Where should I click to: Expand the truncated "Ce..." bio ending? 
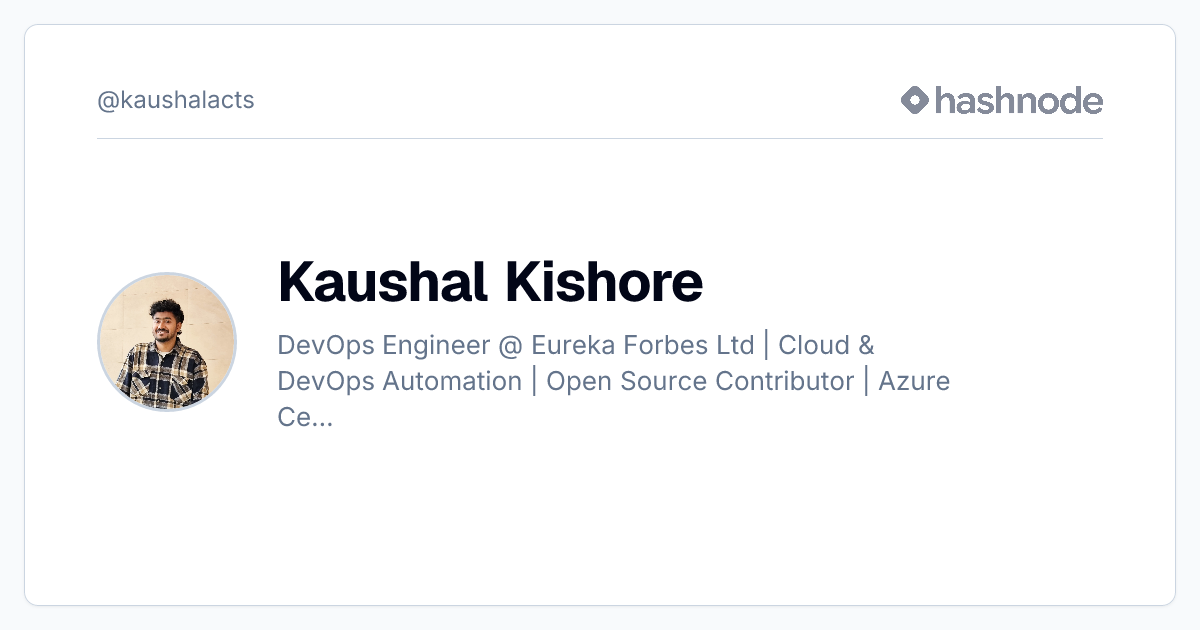point(305,417)
